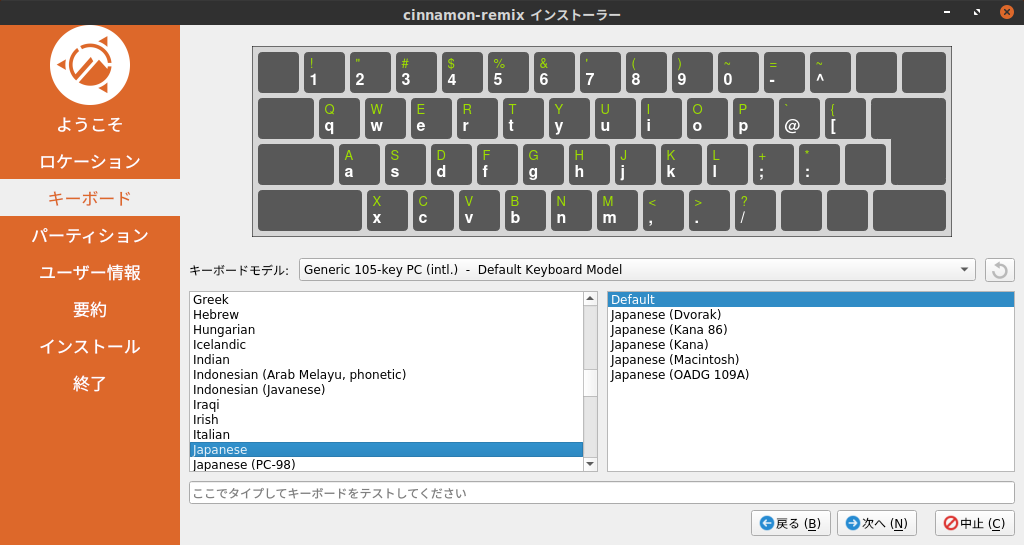
Task: Click the ^ key on keyboard preview
Action: pyautogui.click(x=830, y=72)
